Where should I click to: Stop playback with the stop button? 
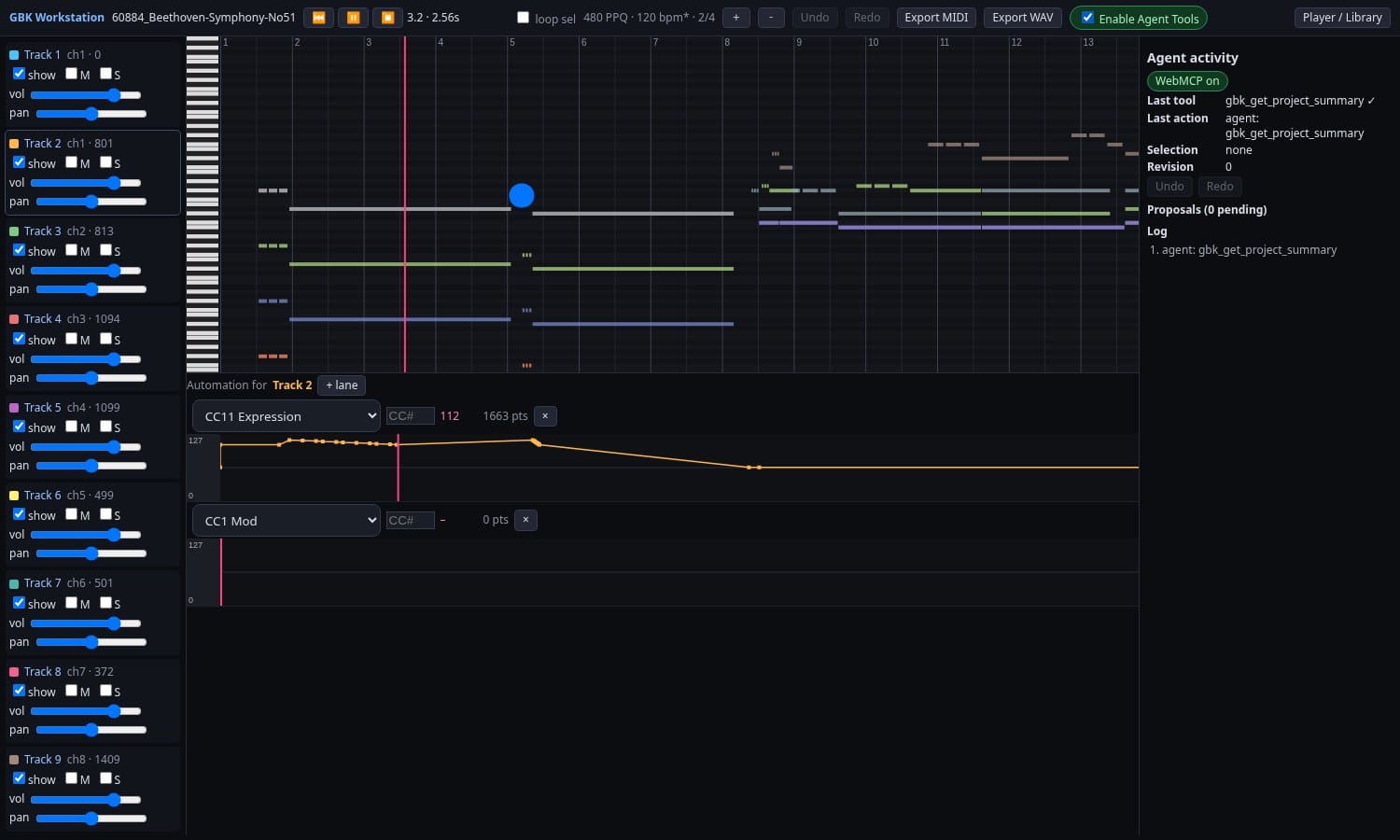[387, 18]
